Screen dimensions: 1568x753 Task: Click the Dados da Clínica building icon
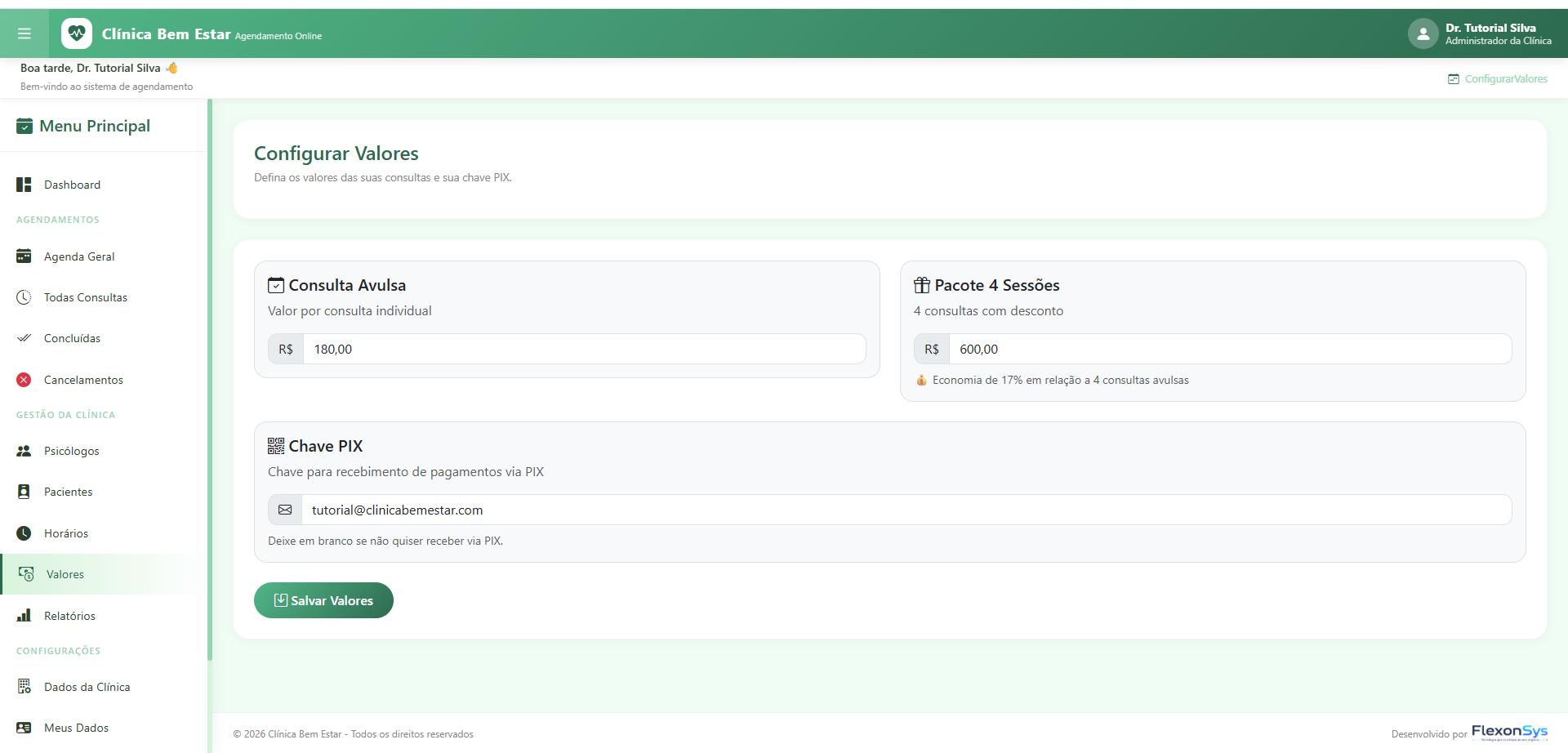[24, 687]
